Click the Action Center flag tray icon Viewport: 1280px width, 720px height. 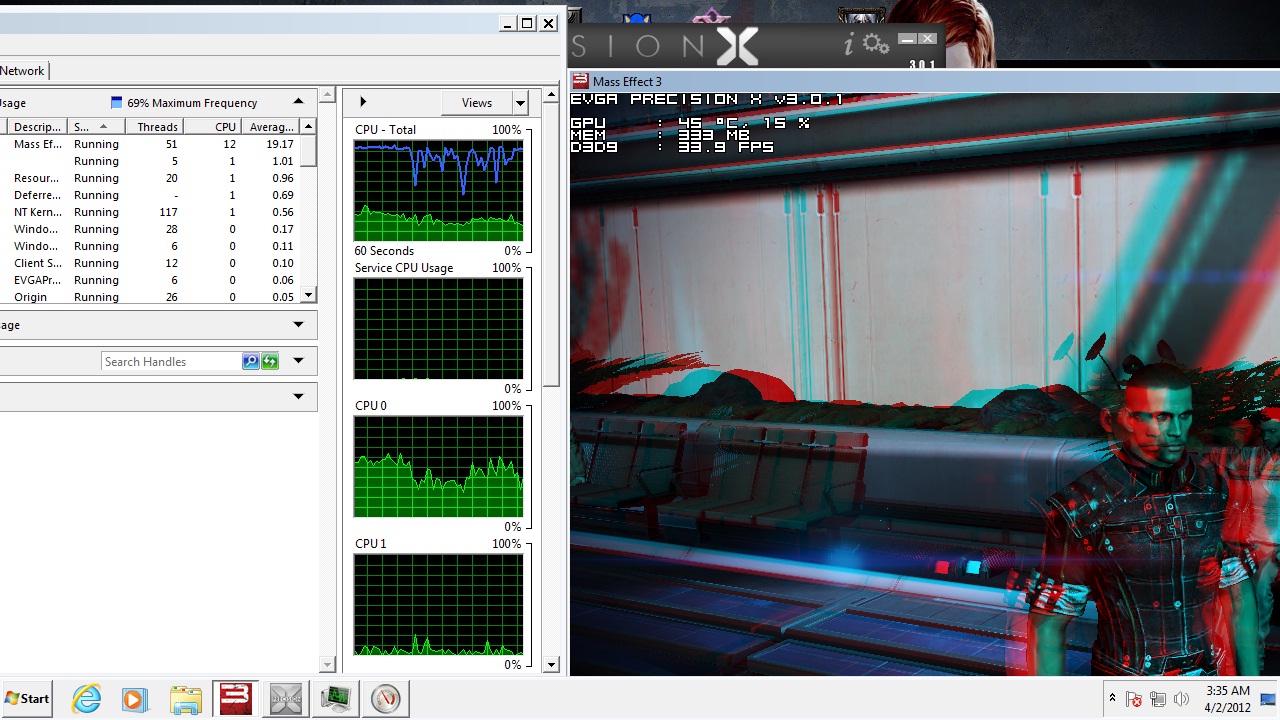click(x=1135, y=699)
